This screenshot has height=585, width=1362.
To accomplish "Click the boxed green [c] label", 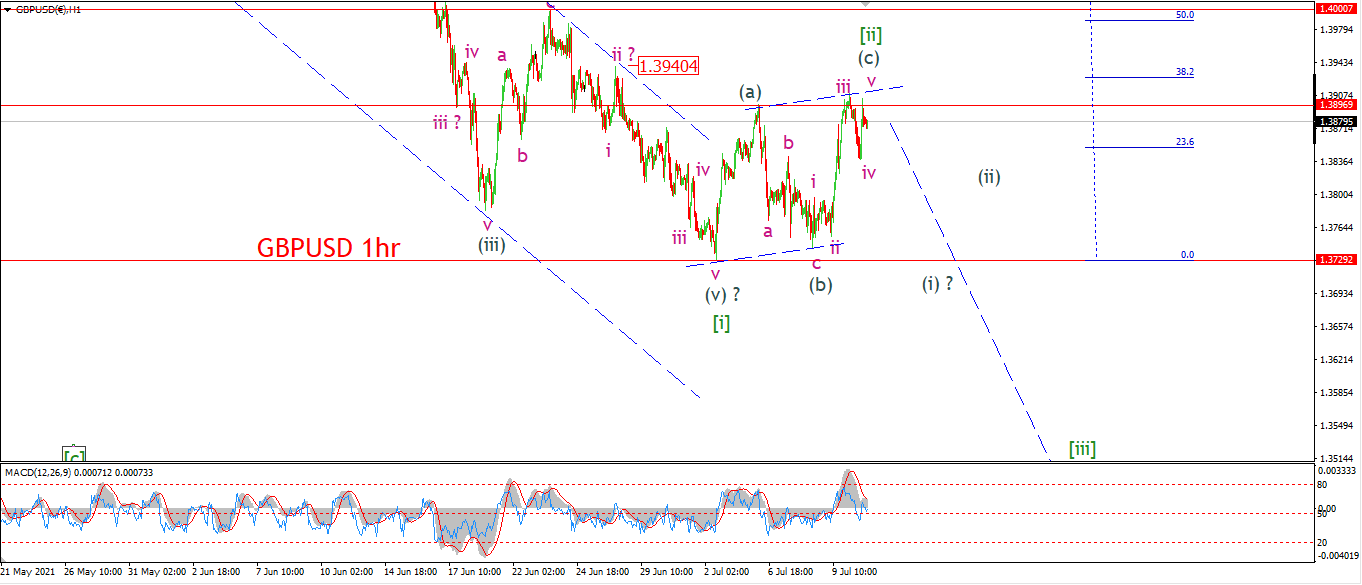I will pyautogui.click(x=73, y=453).
